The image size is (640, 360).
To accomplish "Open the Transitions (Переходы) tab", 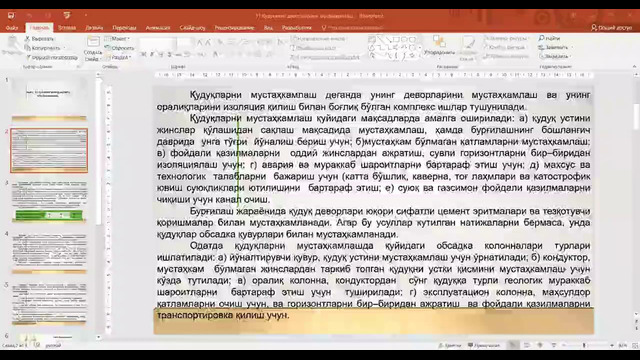I will coord(124,28).
